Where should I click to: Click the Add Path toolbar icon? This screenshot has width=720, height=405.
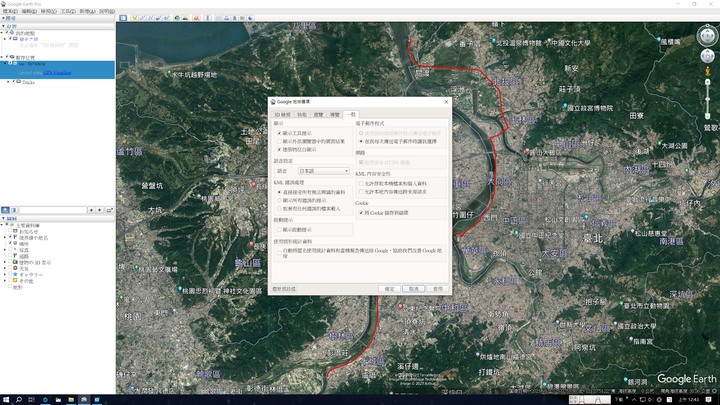(150, 18)
